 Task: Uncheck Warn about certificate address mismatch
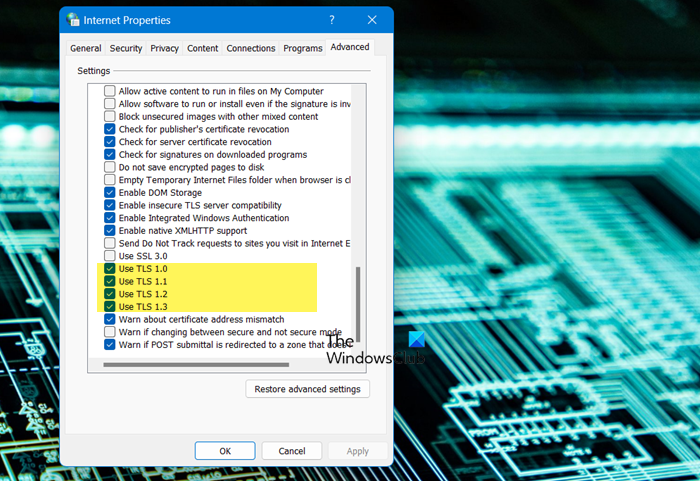109,319
